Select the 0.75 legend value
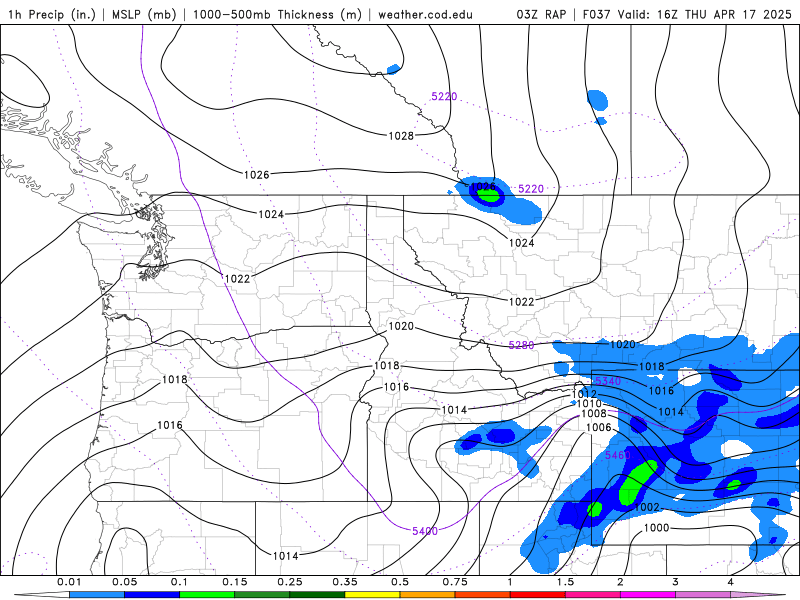This screenshot has height=600, width=800. coord(455,582)
